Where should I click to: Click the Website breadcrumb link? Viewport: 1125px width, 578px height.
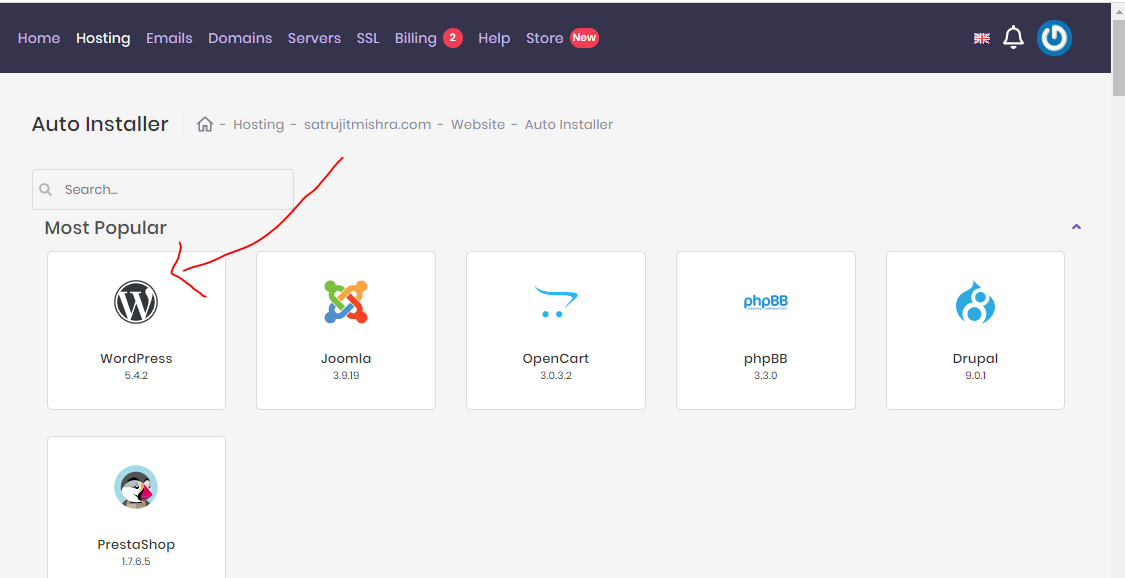pyautogui.click(x=478, y=124)
